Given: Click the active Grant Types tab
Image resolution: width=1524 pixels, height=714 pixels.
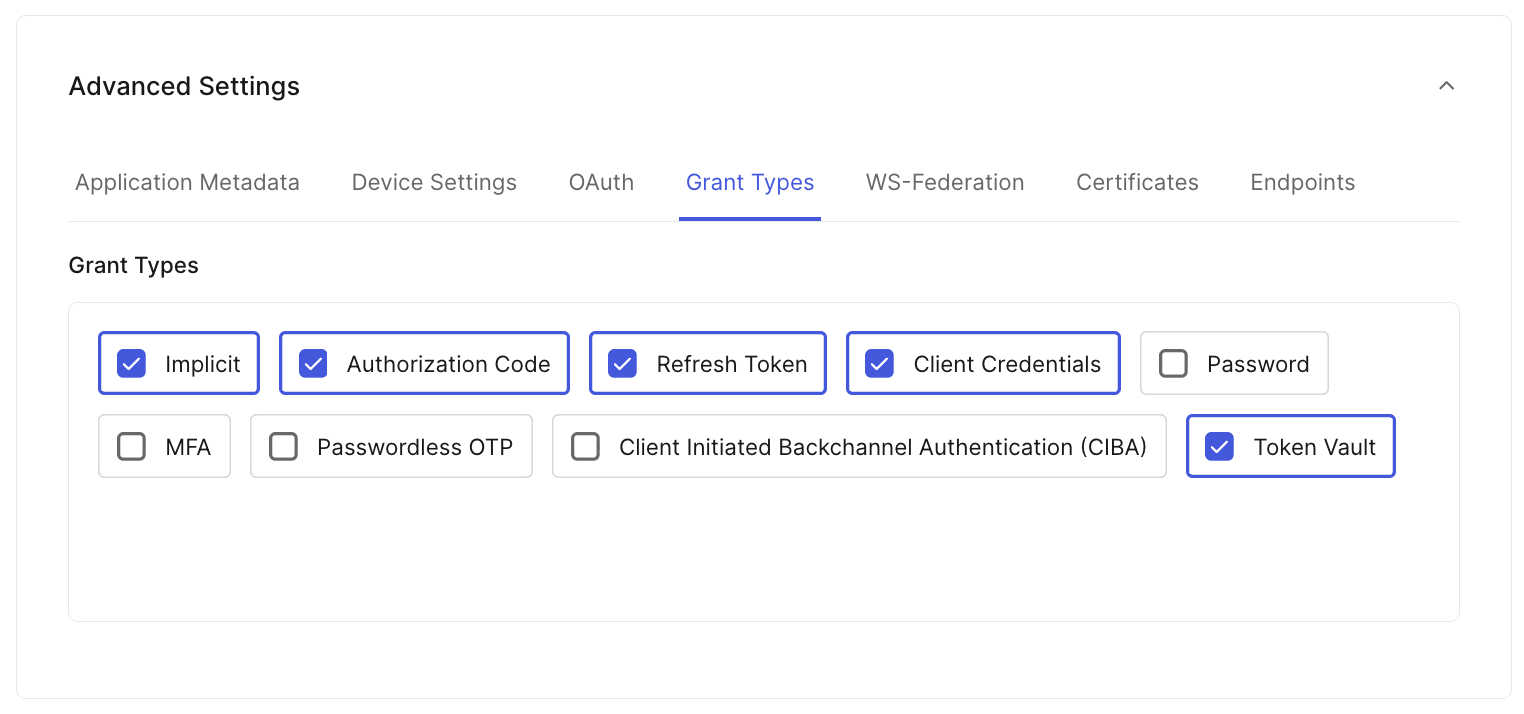Looking at the screenshot, I should 750,182.
